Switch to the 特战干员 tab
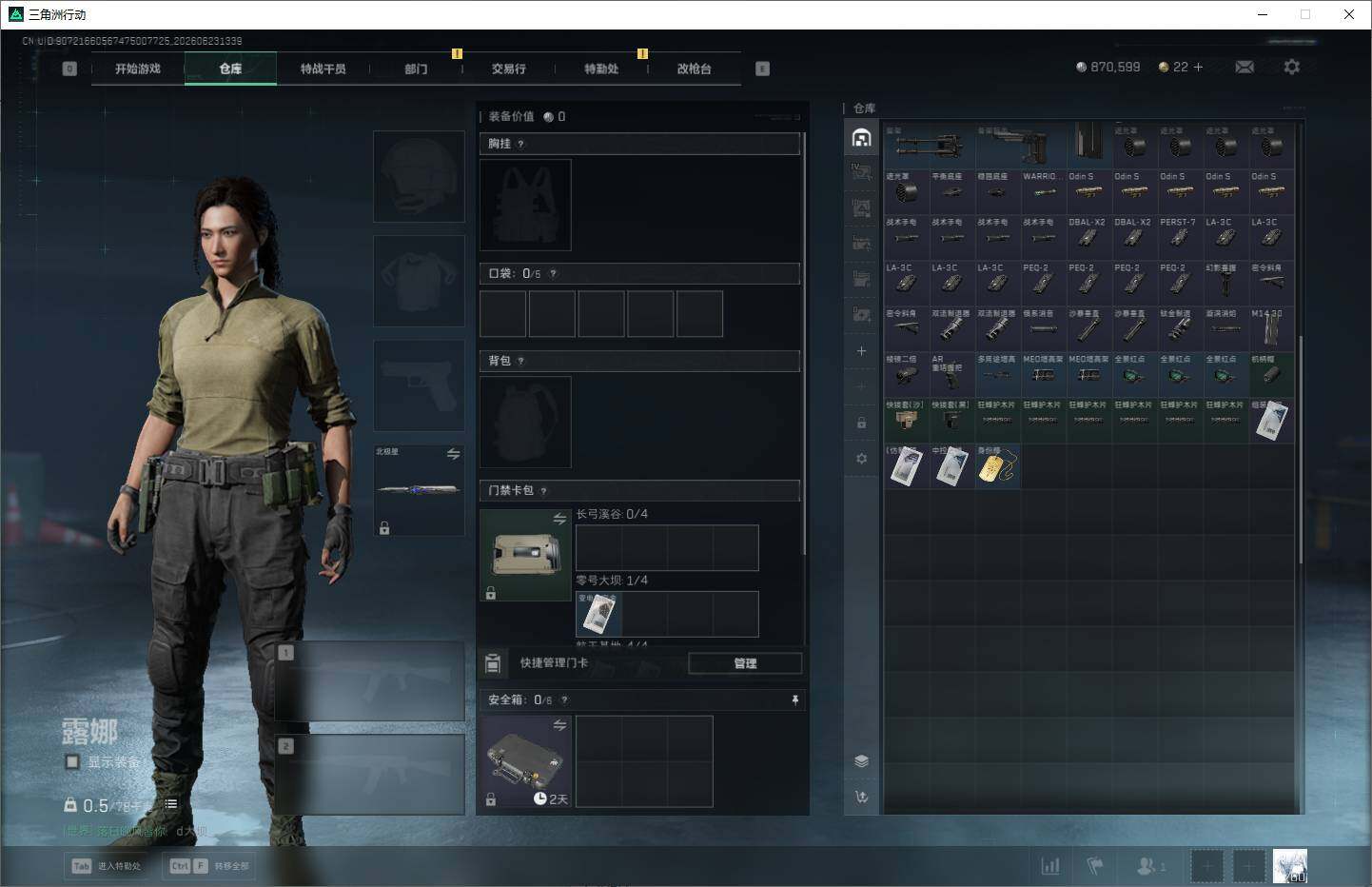1372x887 pixels. [323, 69]
